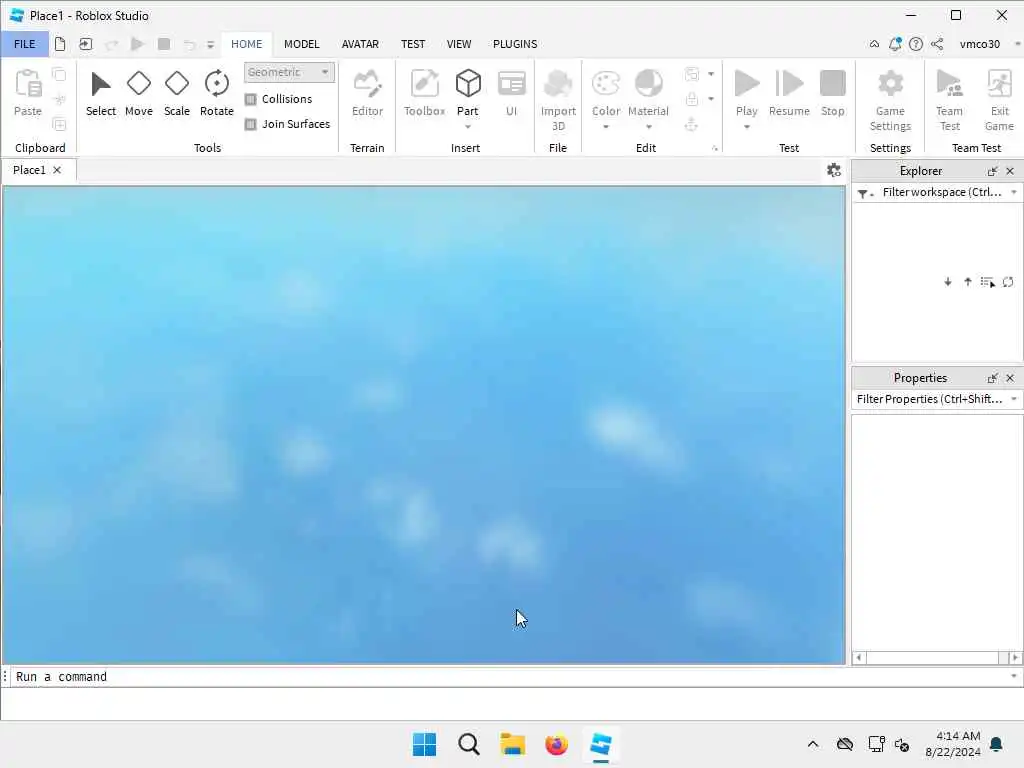Open the quick access toolbar customize arrow

pyautogui.click(x=210, y=44)
